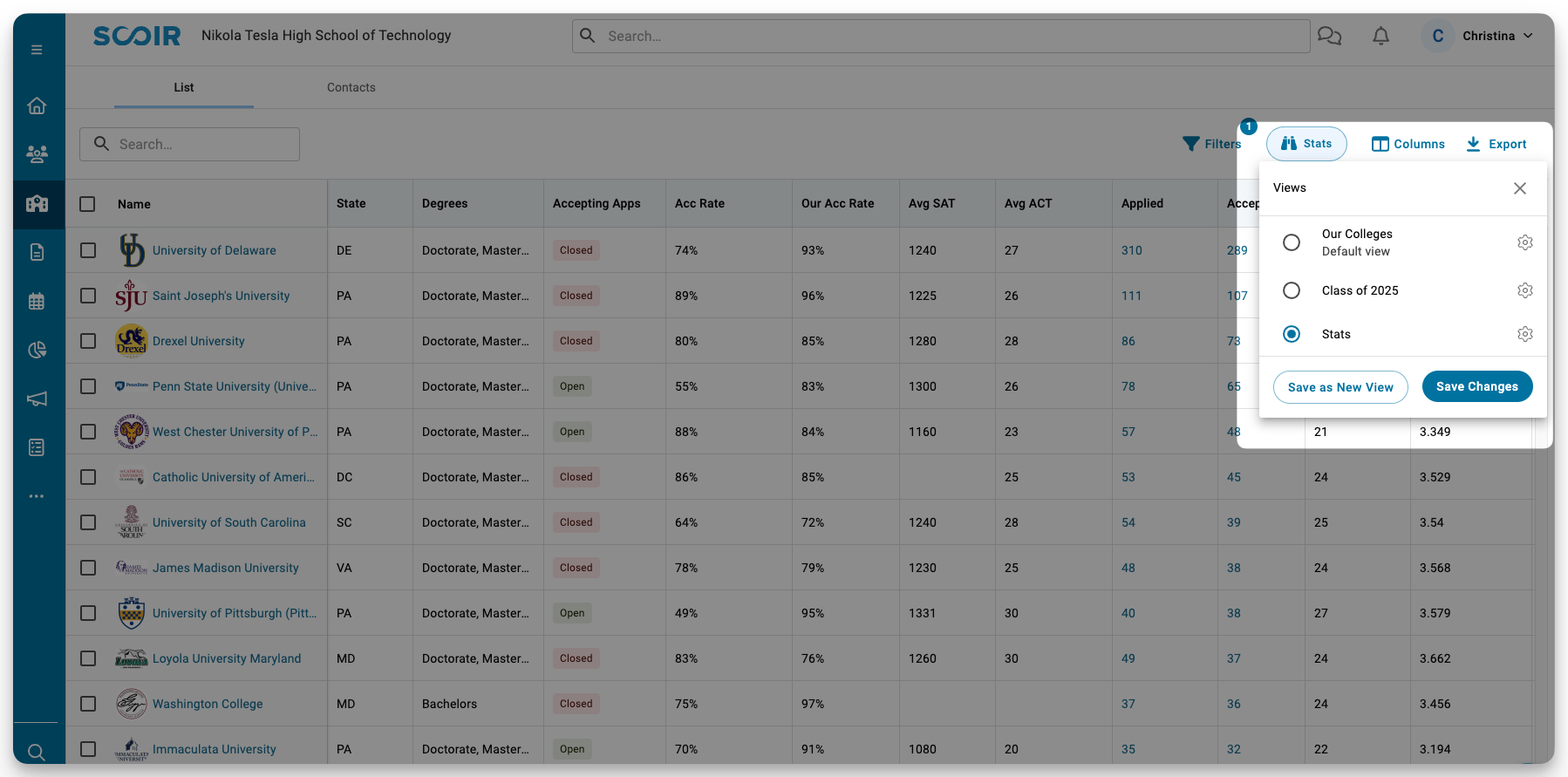The width and height of the screenshot is (1568, 777).
Task: Open the notifications bell
Action: tap(1381, 36)
